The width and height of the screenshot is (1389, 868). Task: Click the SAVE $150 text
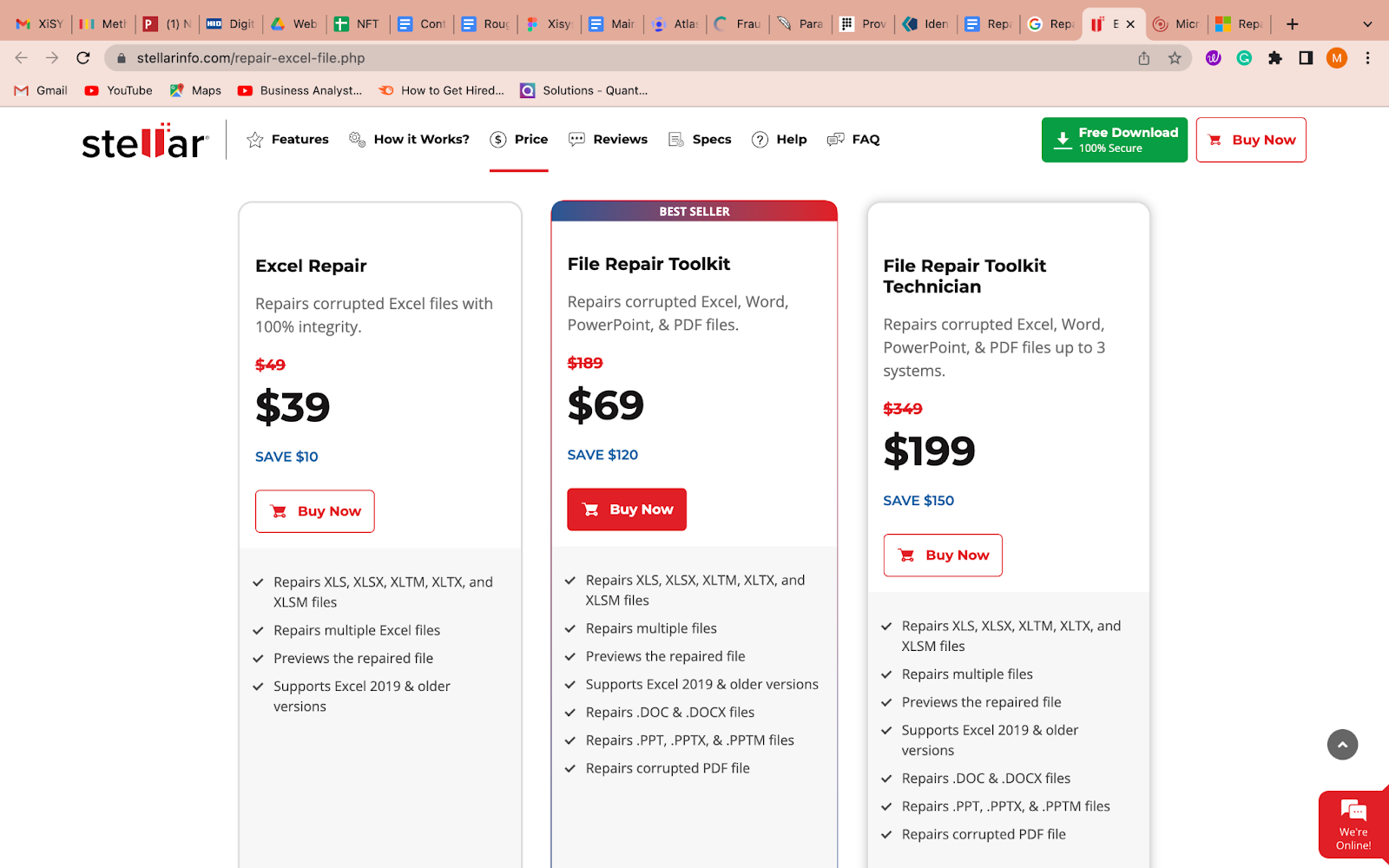(x=918, y=501)
